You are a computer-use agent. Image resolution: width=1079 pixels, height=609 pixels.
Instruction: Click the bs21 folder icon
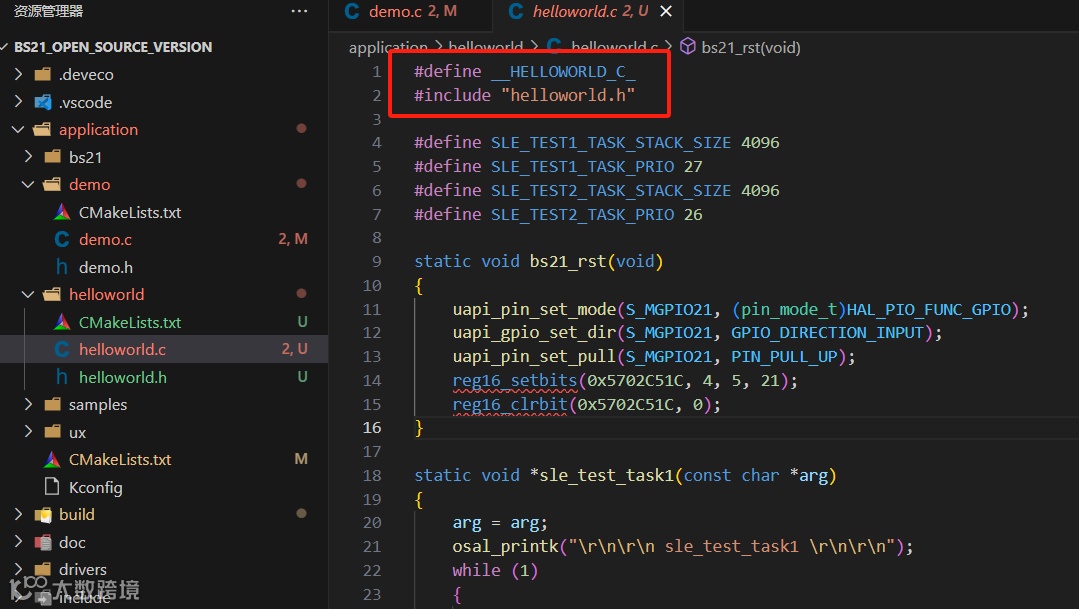pos(52,157)
